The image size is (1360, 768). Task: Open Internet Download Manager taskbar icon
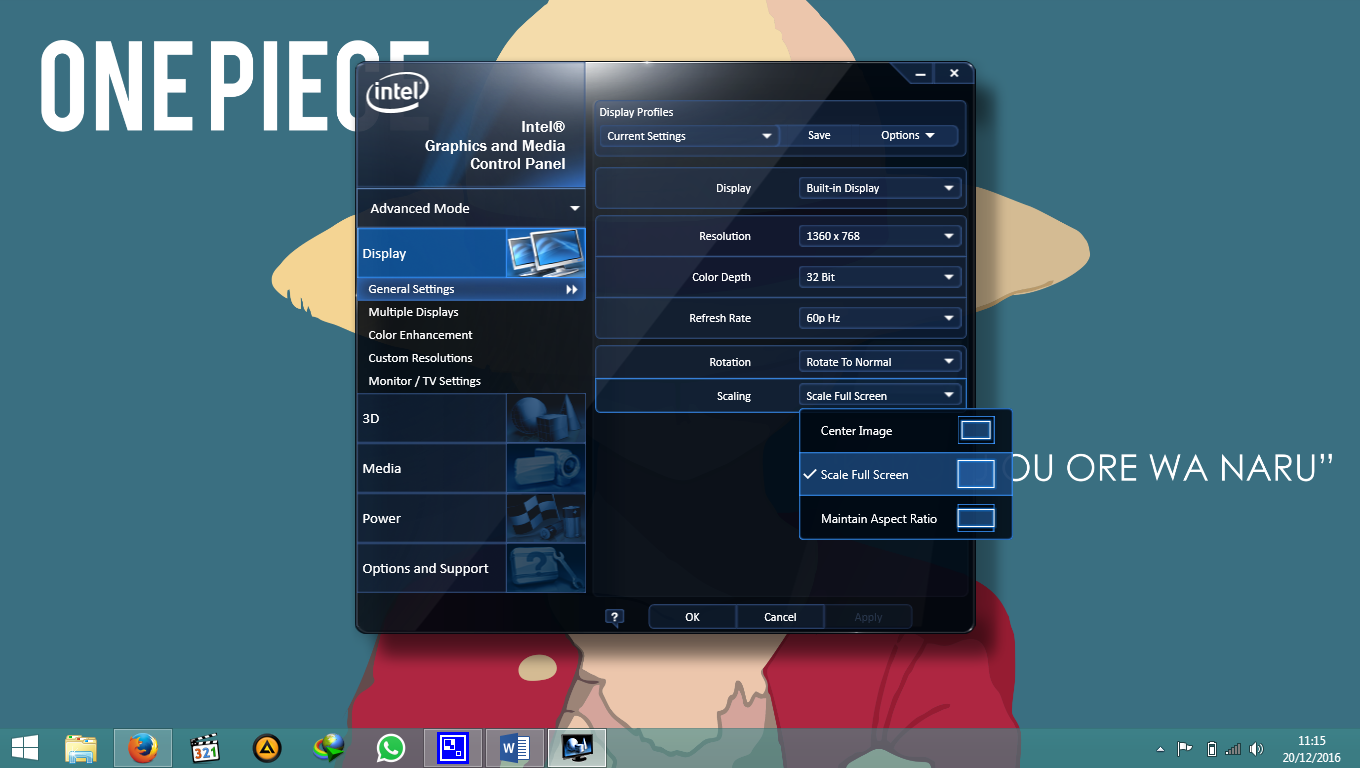(x=329, y=748)
